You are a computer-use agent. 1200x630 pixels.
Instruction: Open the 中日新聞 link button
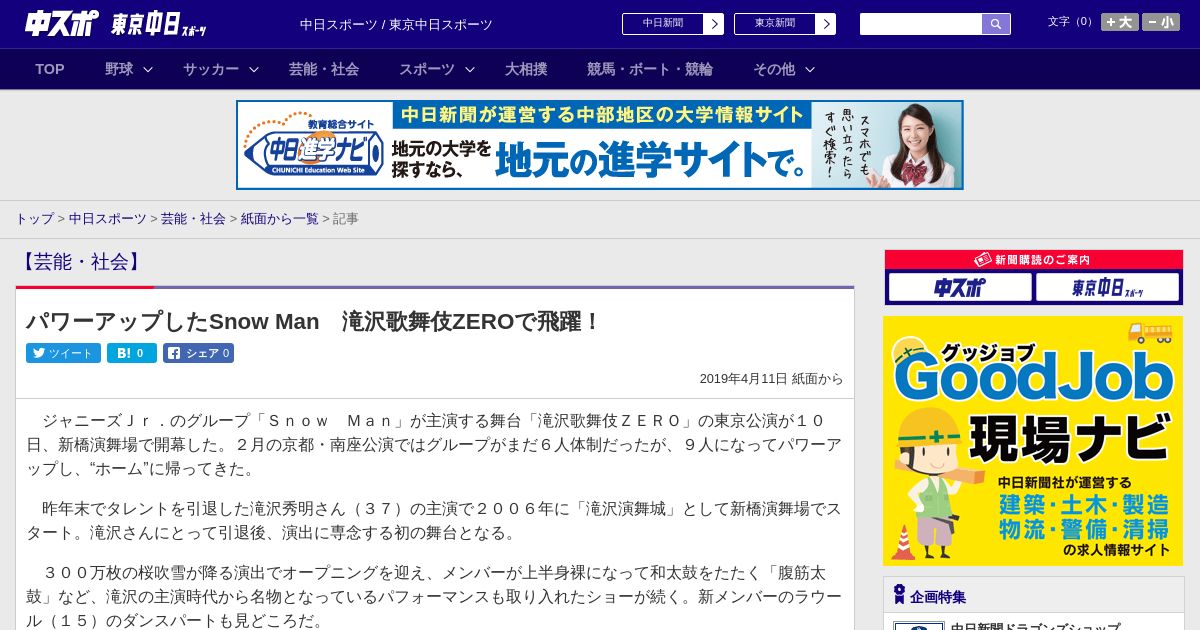pyautogui.click(x=663, y=24)
